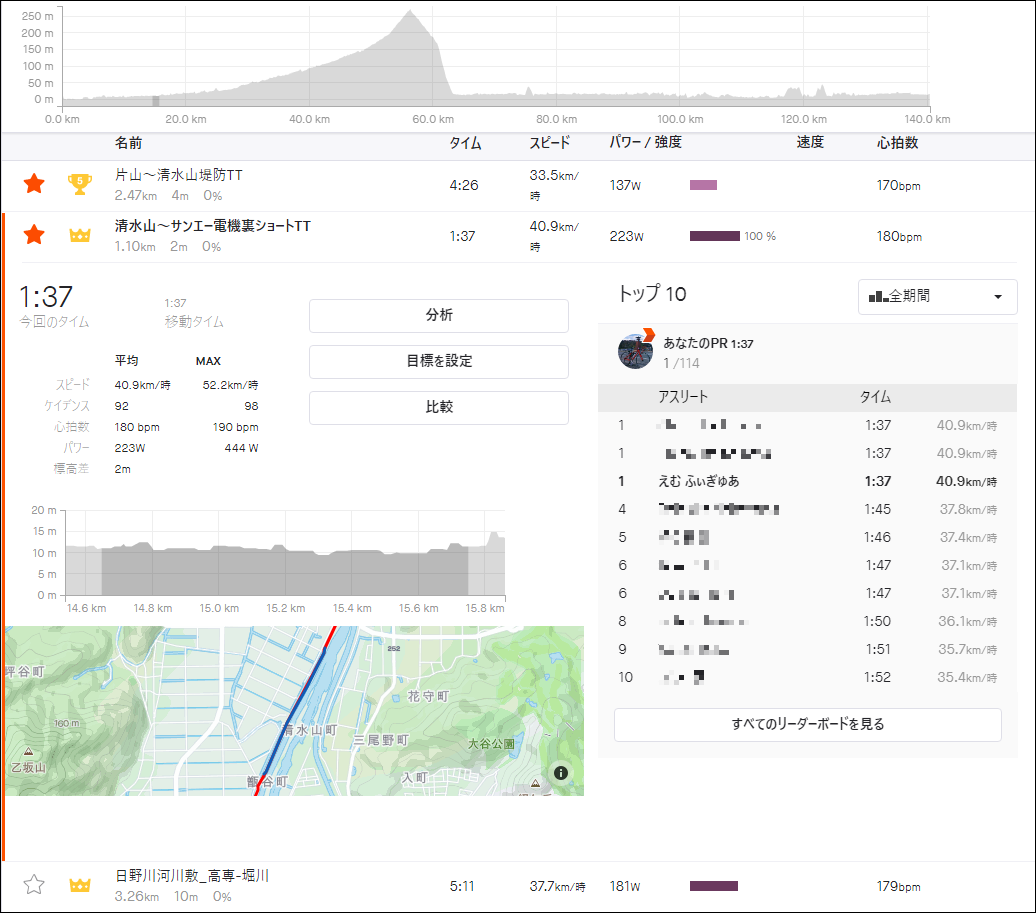Click the 分析 button
Screen dimensions: 1036x913
pyautogui.click(x=439, y=315)
